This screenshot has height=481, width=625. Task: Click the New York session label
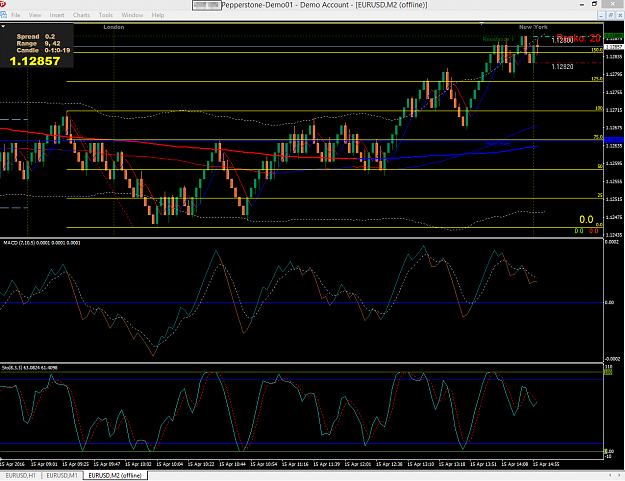pyautogui.click(x=533, y=27)
